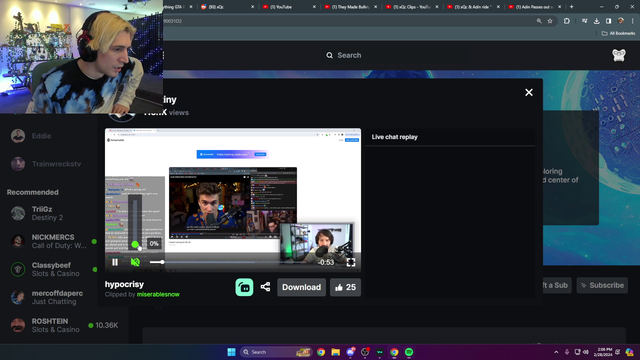Click the microphone tray icon
The image size is (640, 360).
click(x=567, y=352)
